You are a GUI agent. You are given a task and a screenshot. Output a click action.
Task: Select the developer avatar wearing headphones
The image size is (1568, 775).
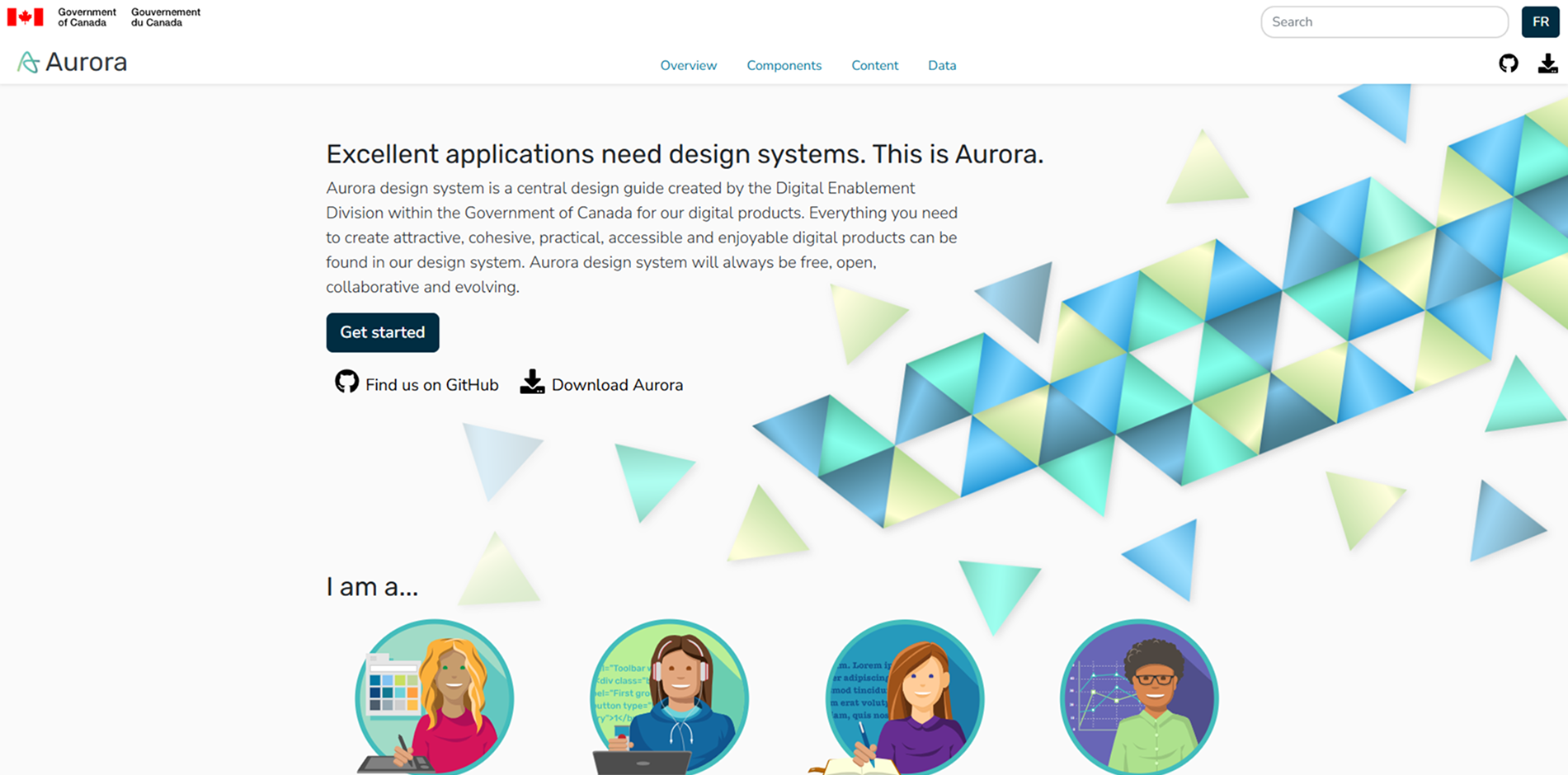click(669, 697)
